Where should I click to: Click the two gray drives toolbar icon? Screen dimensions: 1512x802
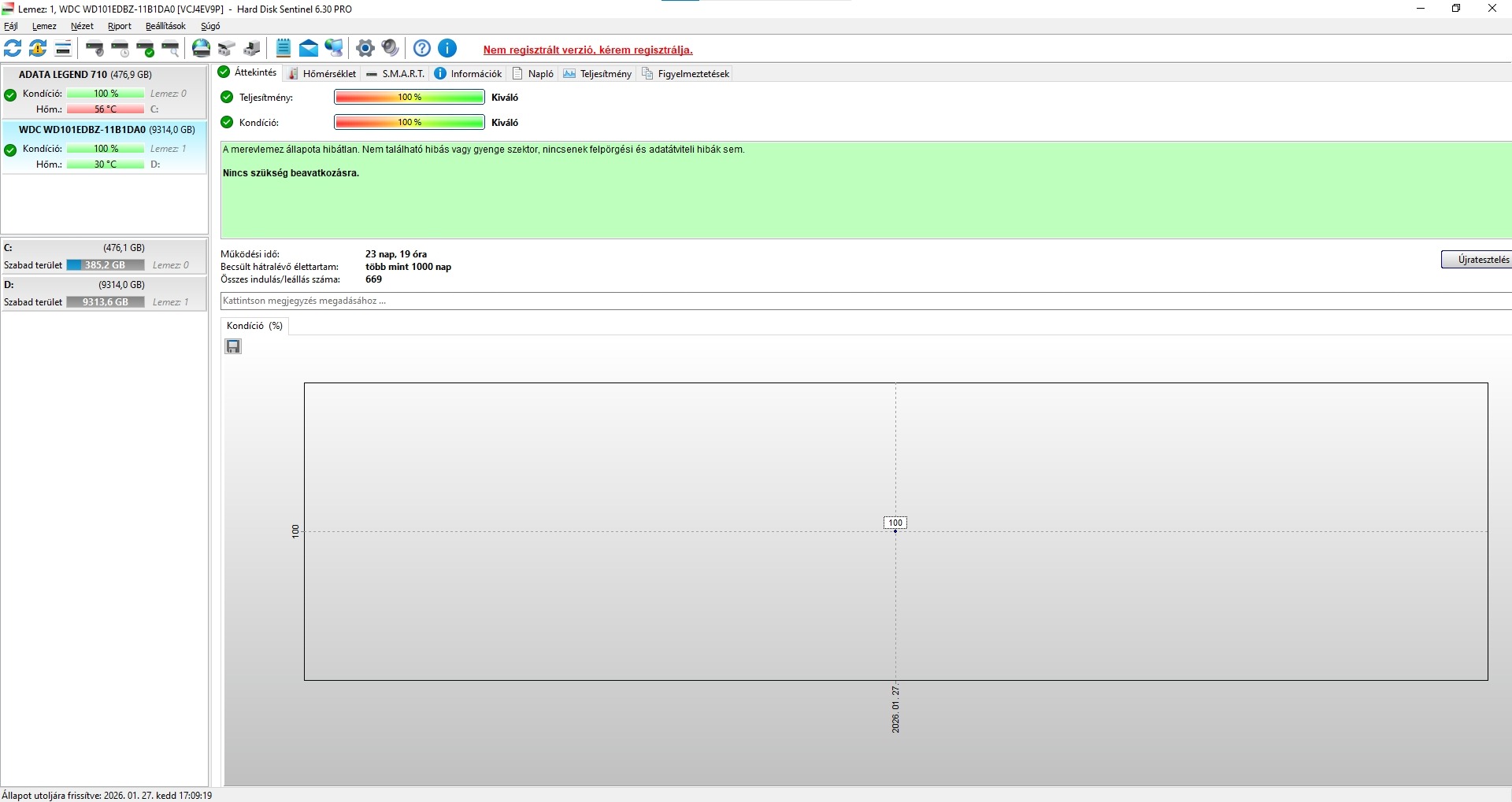[227, 49]
